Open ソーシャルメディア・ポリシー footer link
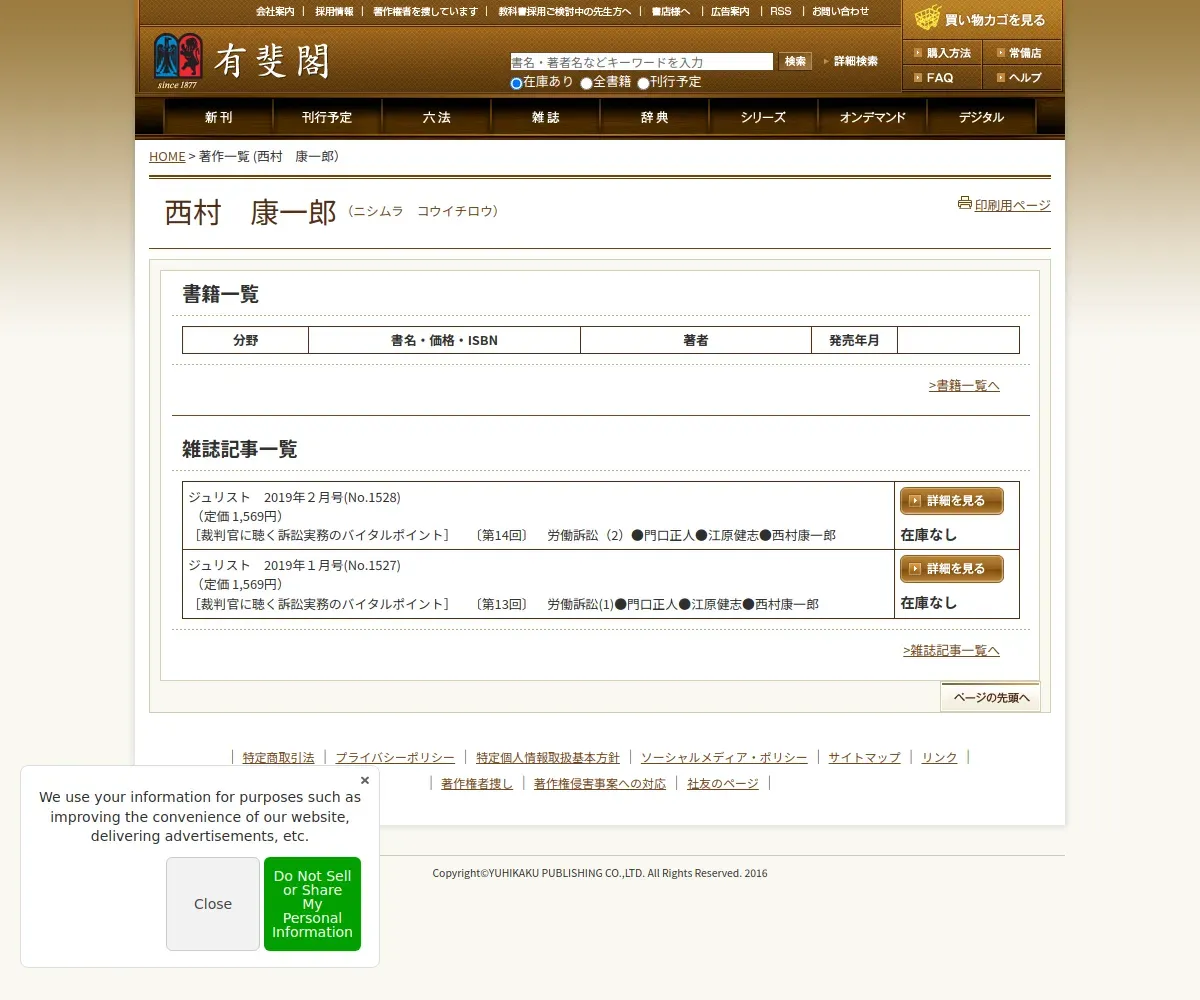1200x1000 pixels. pos(724,758)
